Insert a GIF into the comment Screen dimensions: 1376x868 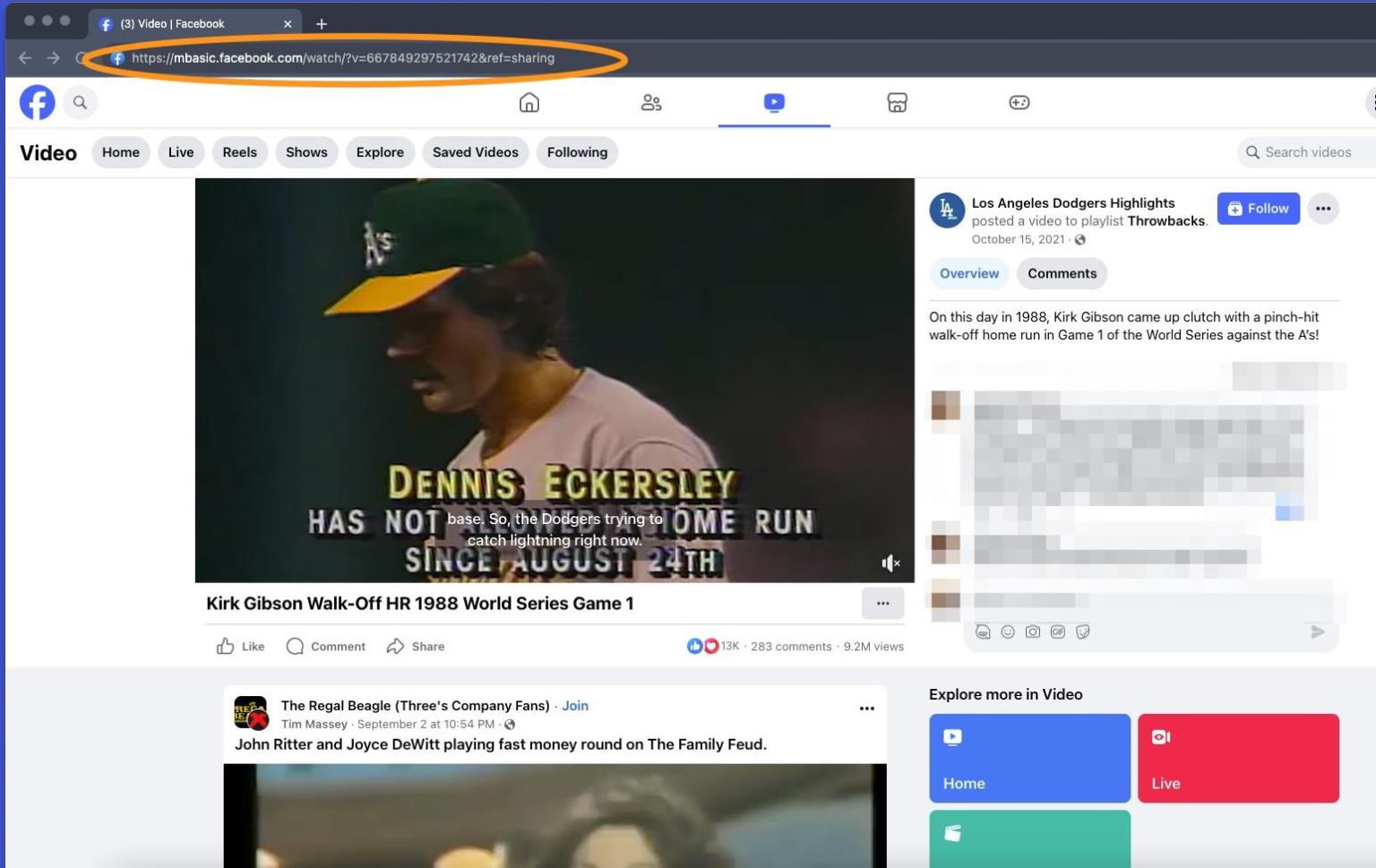1058,632
